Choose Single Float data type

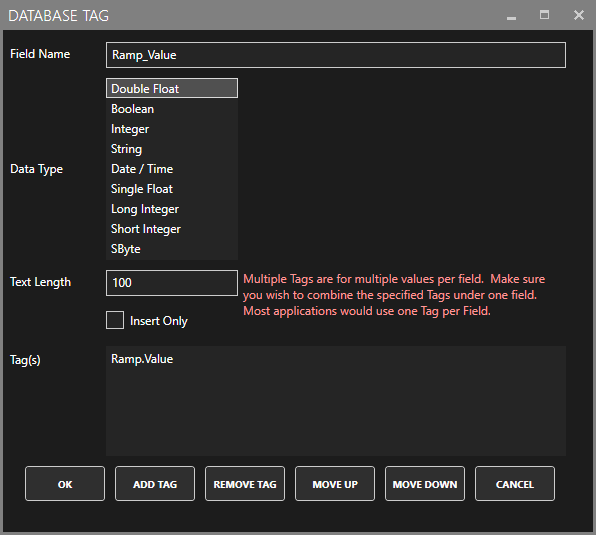pyautogui.click(x=172, y=189)
